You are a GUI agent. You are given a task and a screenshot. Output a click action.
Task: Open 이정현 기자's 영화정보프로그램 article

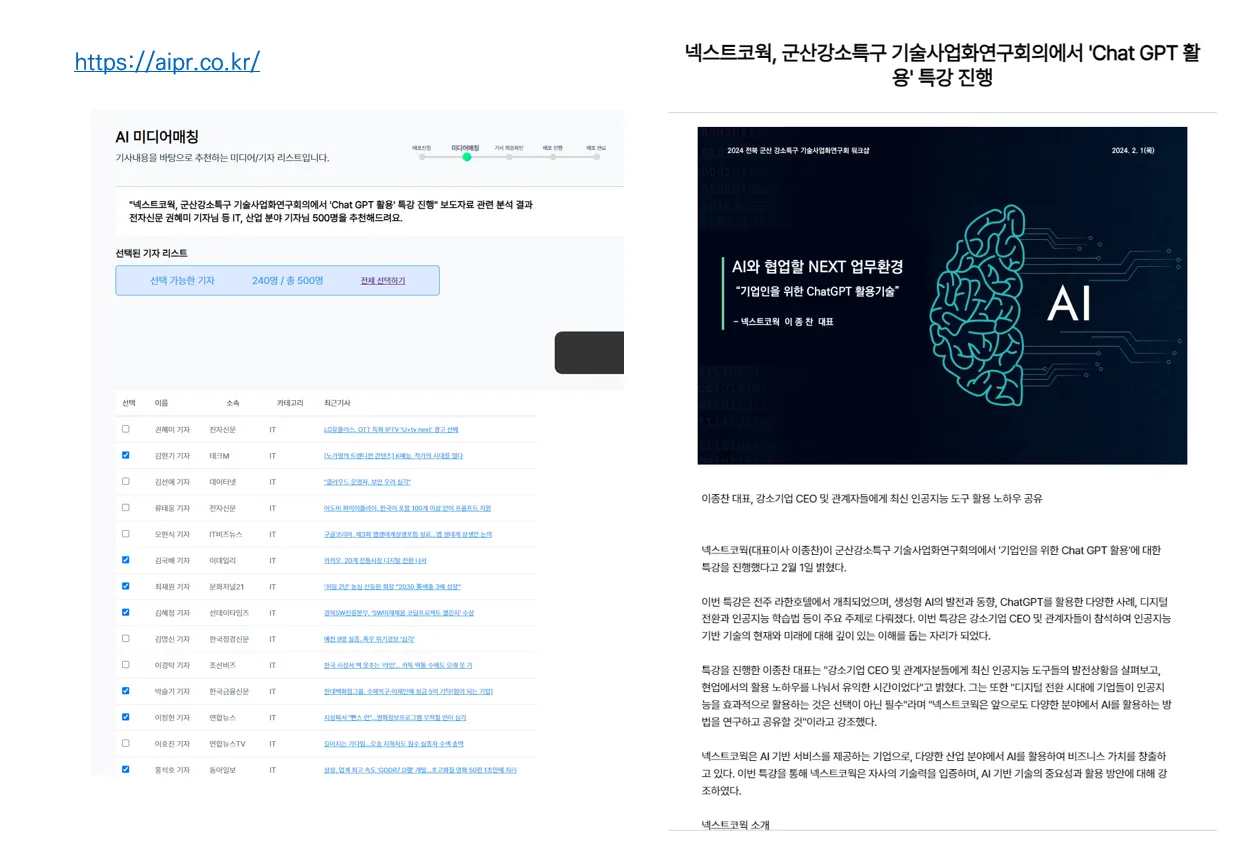(395, 717)
